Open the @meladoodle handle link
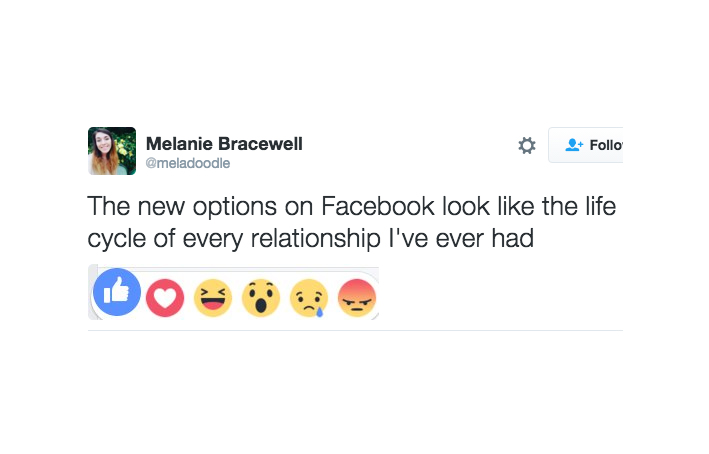The image size is (709, 454). tap(188, 163)
